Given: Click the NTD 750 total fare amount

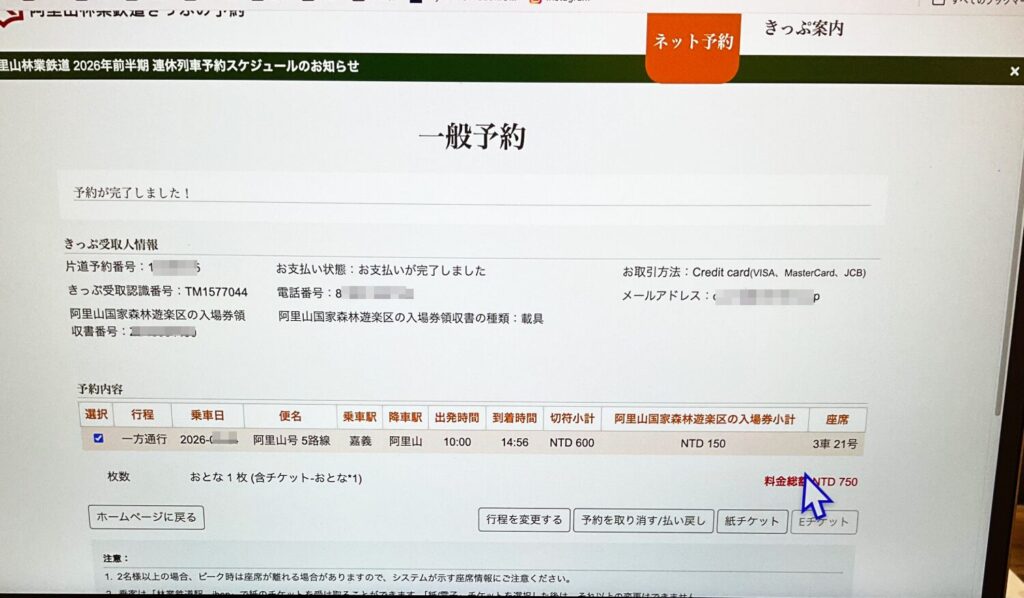Looking at the screenshot, I should [x=836, y=482].
